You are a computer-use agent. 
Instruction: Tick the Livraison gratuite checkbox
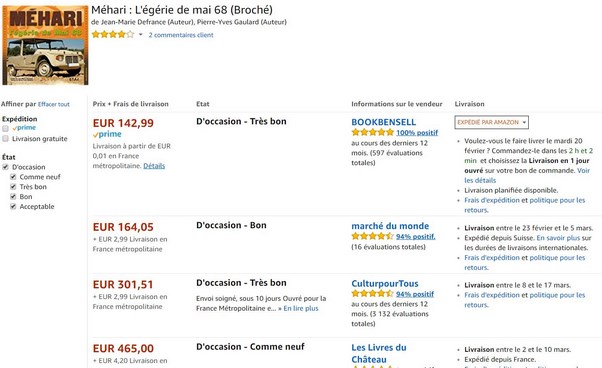point(5,139)
